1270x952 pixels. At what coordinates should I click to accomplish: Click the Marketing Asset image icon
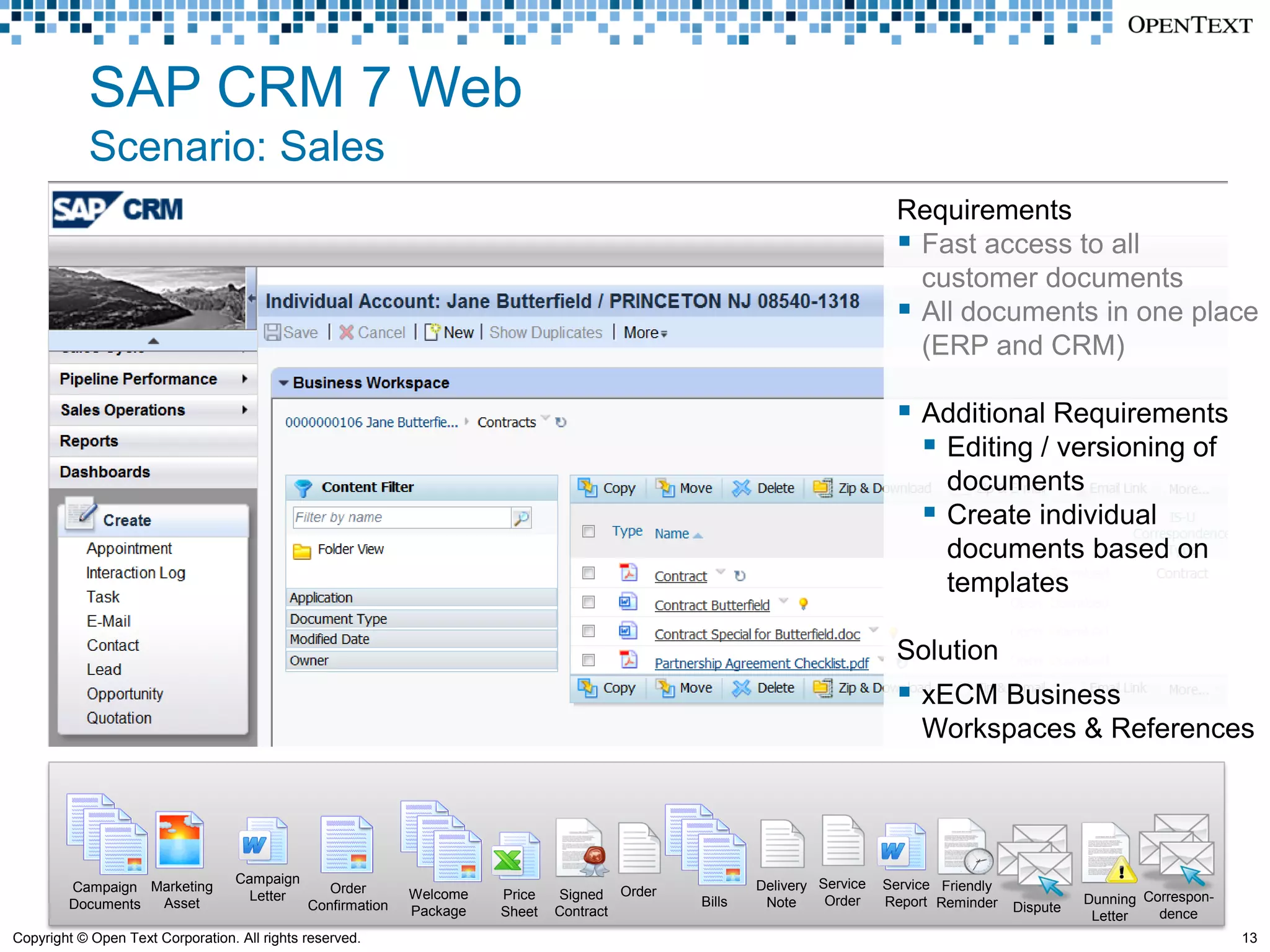tap(179, 839)
